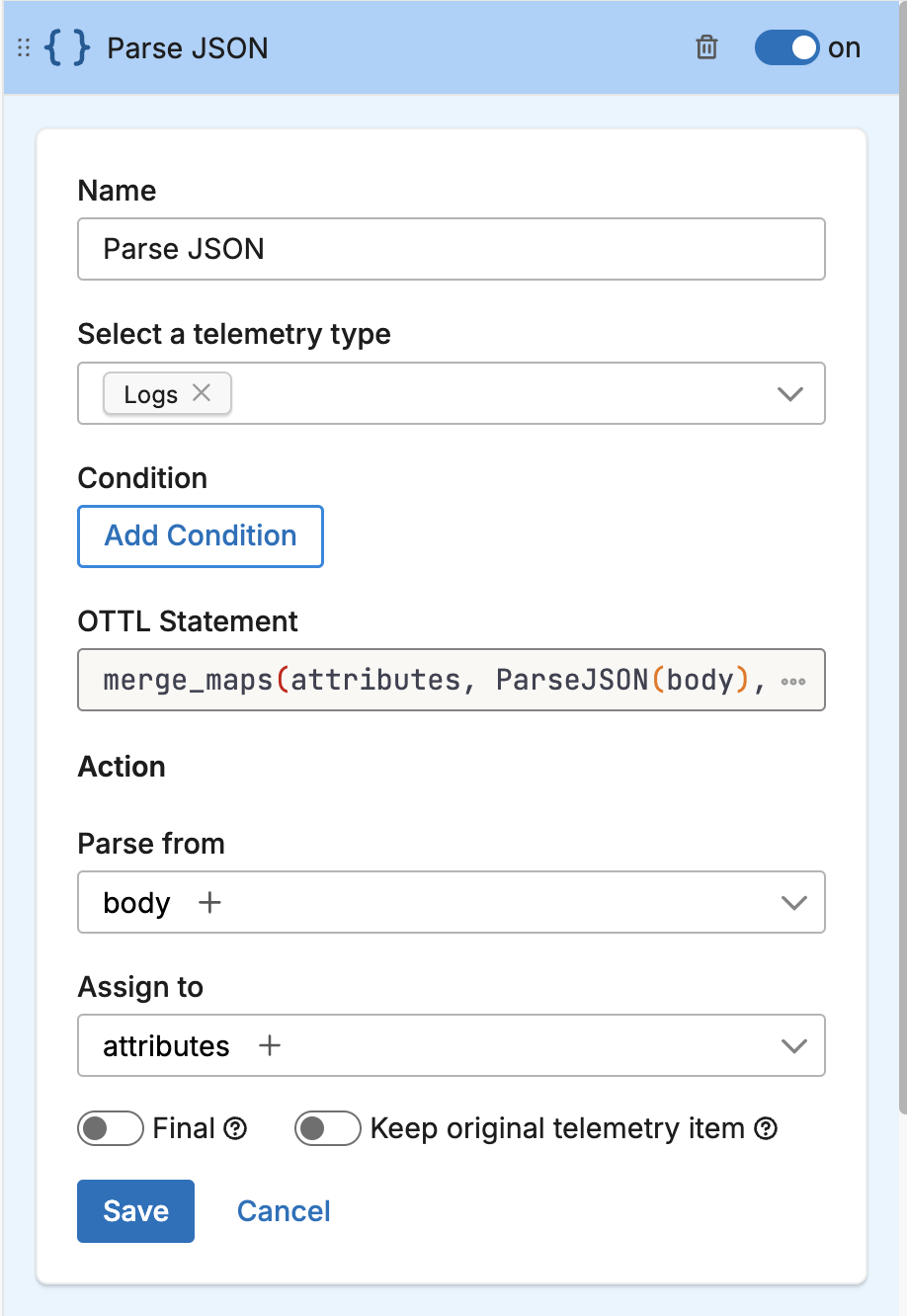Save the Parse JSON processor
907x1316 pixels.
(x=135, y=1211)
